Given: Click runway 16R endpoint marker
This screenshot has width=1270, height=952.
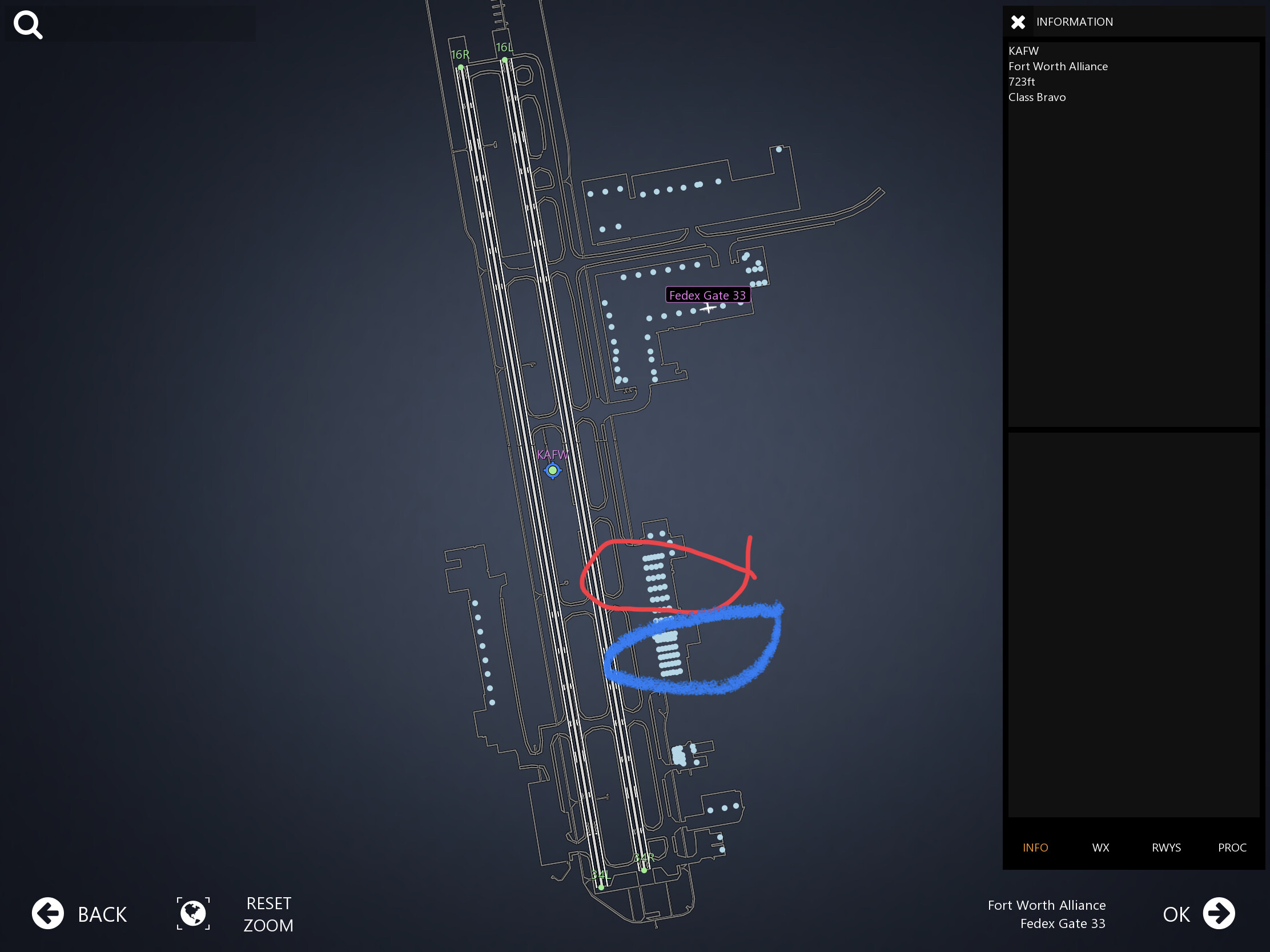Looking at the screenshot, I should point(460,67).
